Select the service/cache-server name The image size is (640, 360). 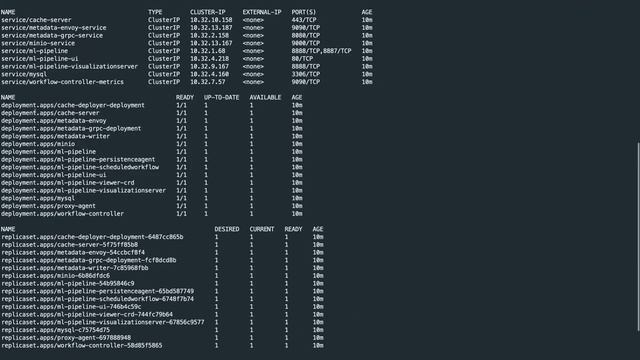coord(36,20)
